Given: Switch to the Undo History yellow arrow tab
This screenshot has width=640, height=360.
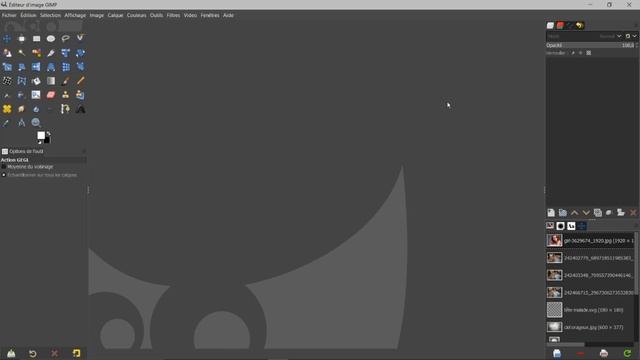Looking at the screenshot, I should point(580,25).
